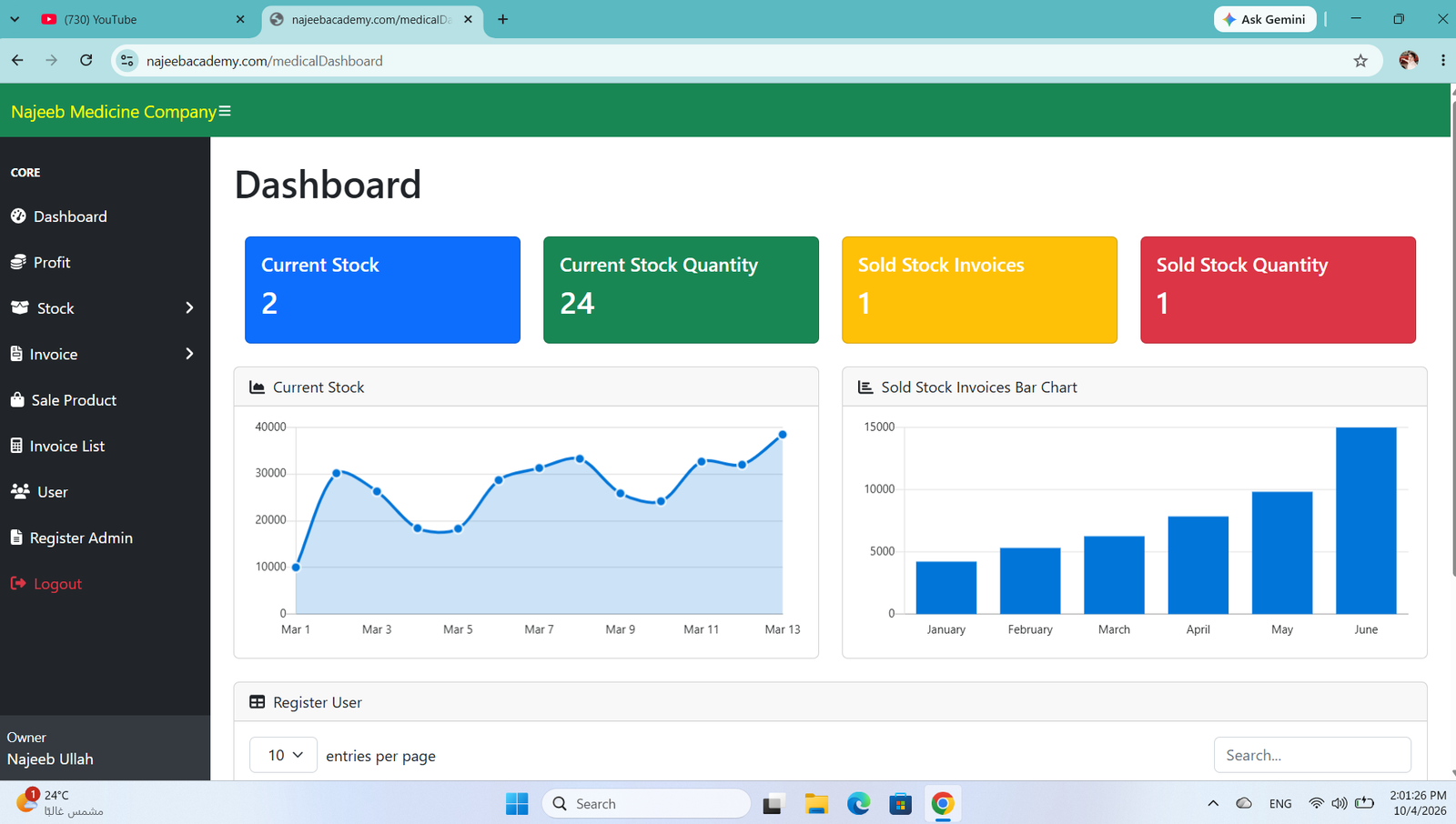Click the Ask Gemini button

[x=1265, y=19]
